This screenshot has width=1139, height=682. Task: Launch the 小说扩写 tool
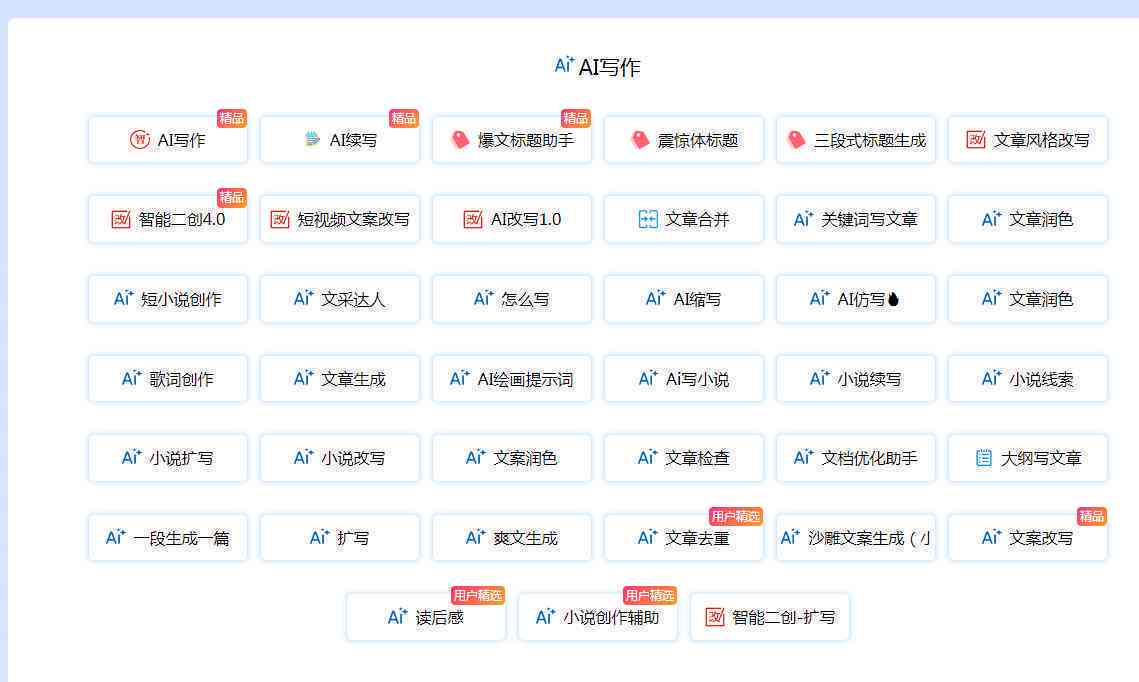pyautogui.click(x=168, y=458)
